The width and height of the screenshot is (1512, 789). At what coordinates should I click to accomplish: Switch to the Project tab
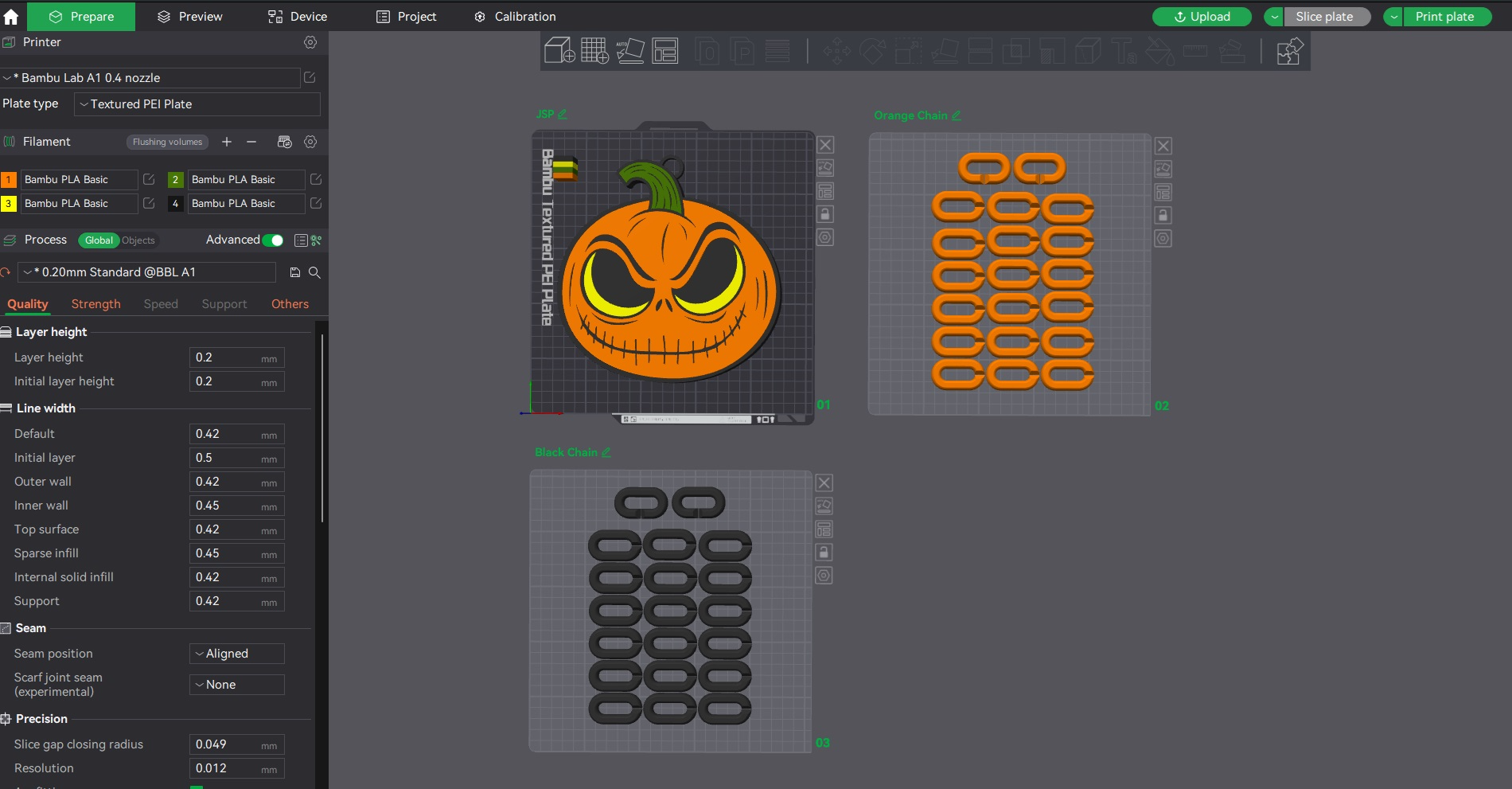tap(406, 17)
